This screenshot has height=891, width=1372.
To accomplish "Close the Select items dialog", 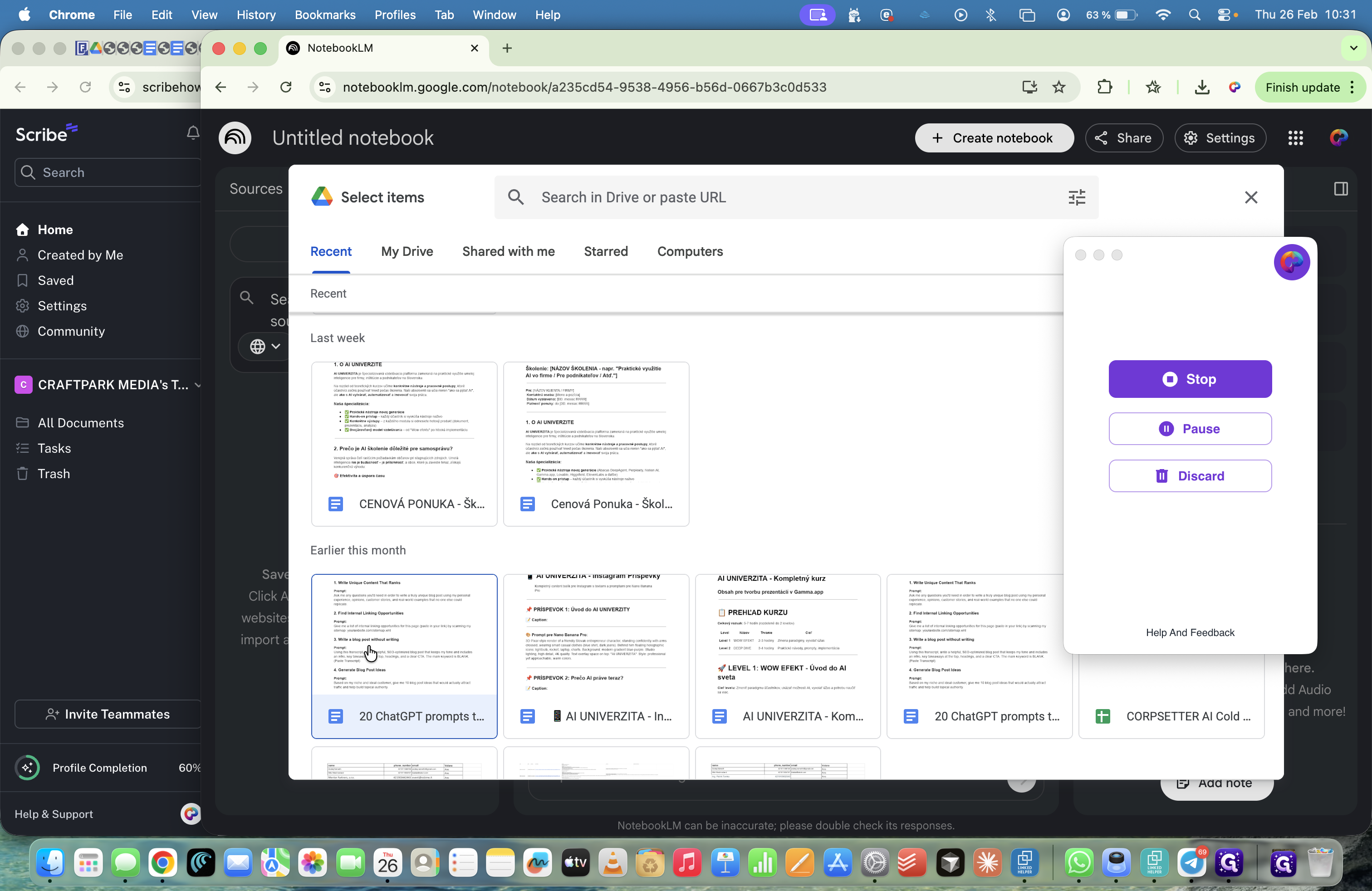I will coord(1250,197).
